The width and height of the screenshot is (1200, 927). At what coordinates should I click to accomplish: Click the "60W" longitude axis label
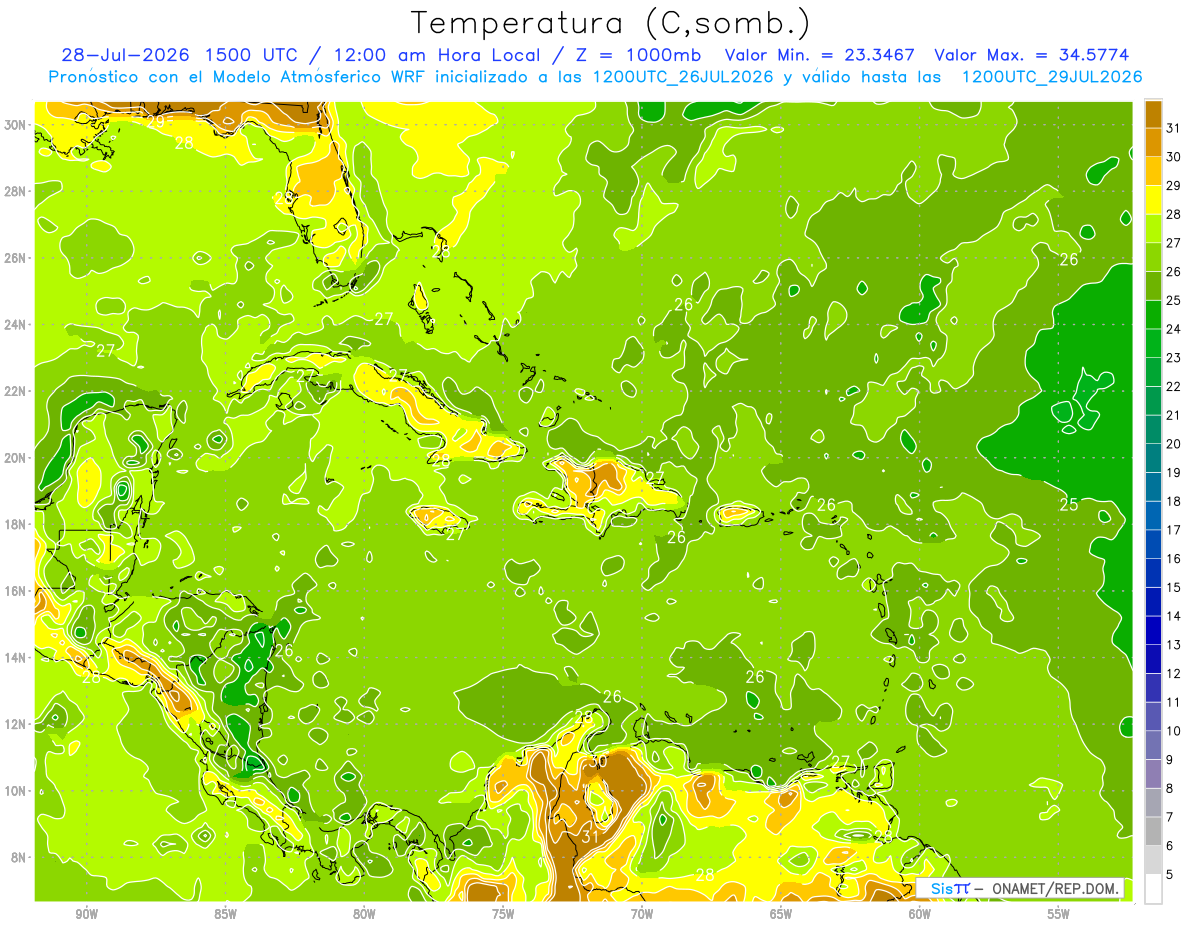pyautogui.click(x=920, y=914)
